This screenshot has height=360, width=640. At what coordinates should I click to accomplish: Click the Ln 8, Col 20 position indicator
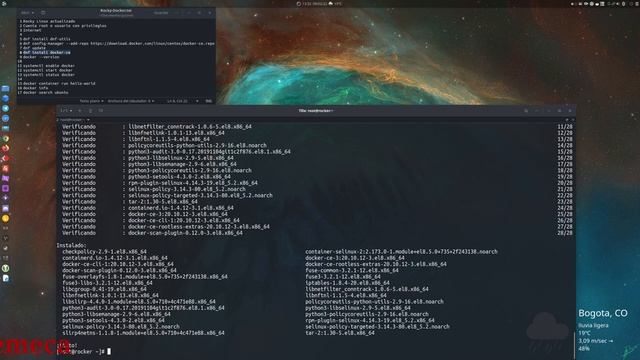click(177, 101)
